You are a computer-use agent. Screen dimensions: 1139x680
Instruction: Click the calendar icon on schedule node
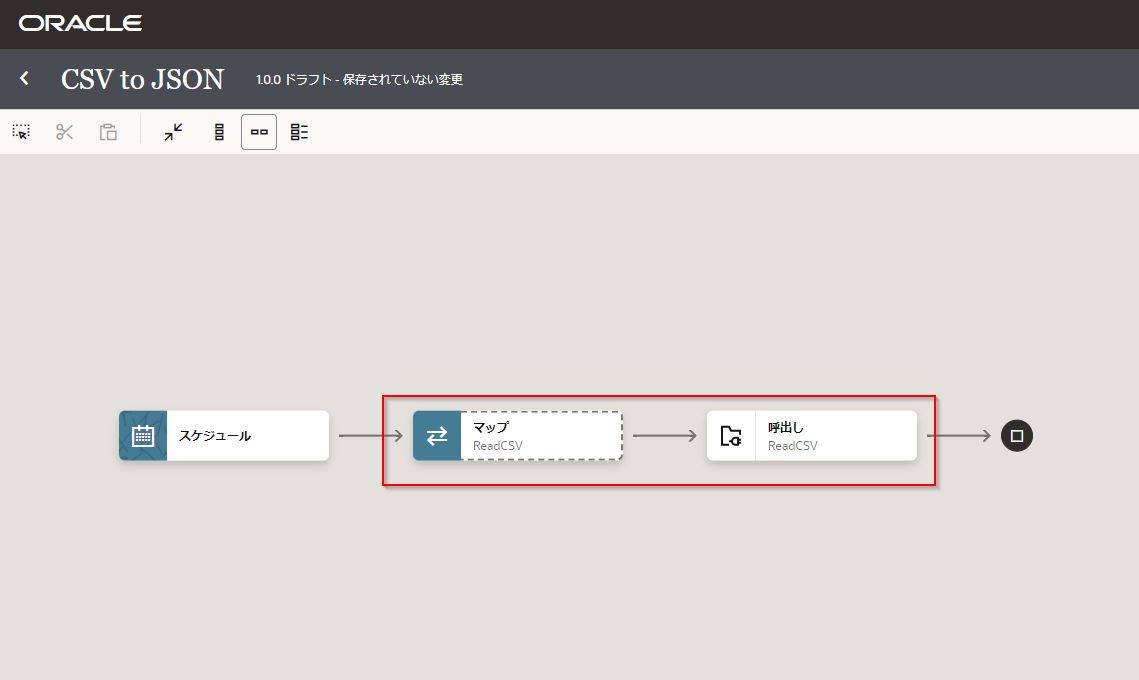143,436
